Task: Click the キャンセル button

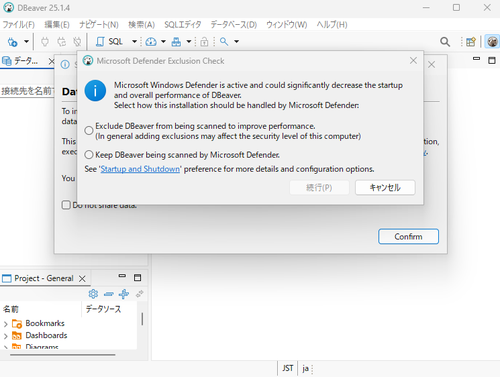Action: [385, 188]
